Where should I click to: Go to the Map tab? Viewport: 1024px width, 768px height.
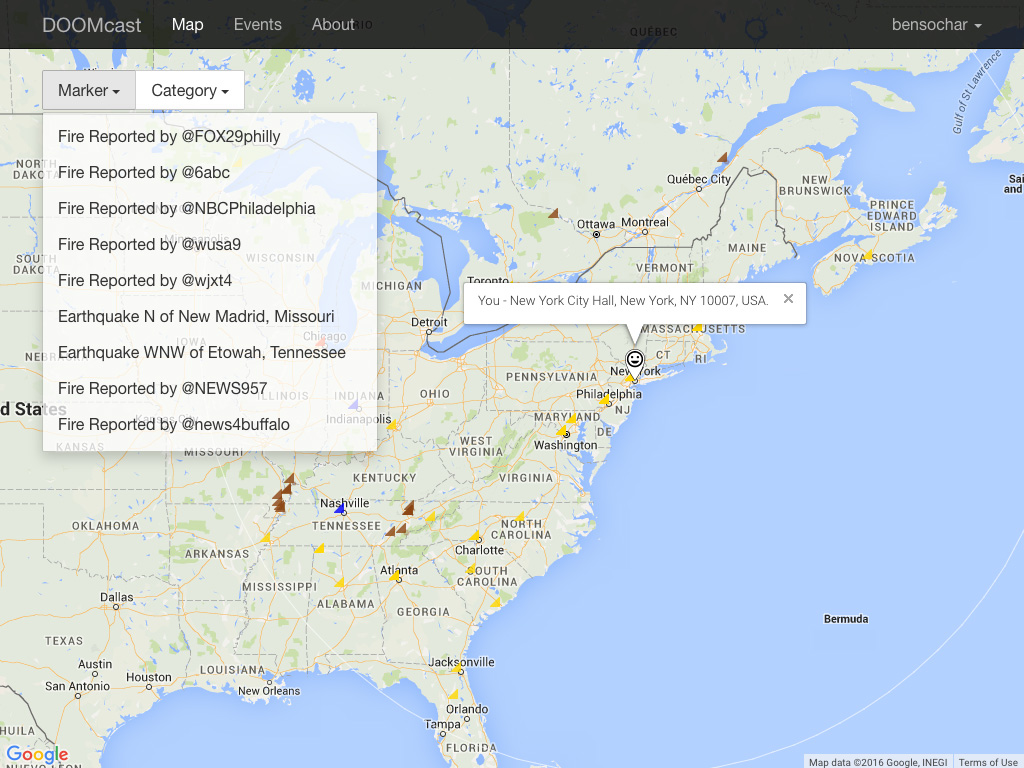187,25
